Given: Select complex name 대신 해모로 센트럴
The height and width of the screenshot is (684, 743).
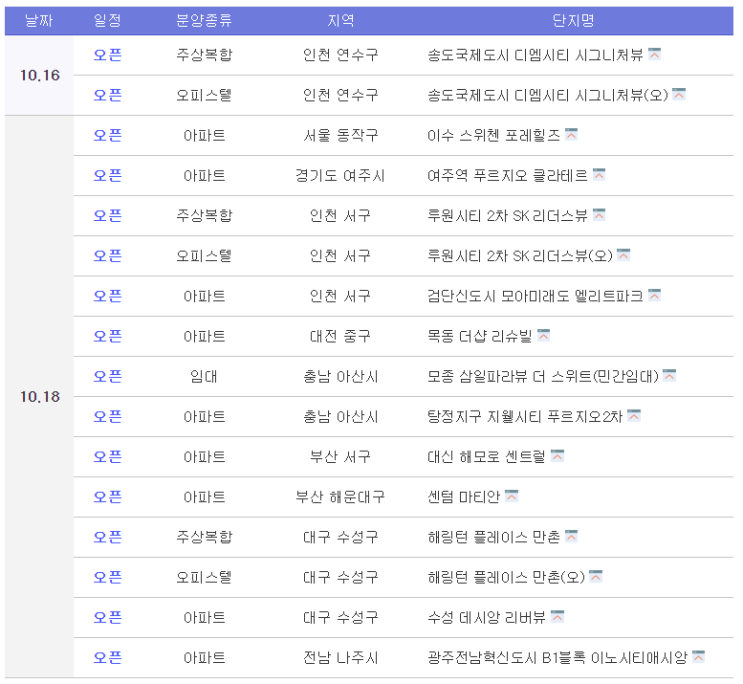Looking at the screenshot, I should 486,456.
